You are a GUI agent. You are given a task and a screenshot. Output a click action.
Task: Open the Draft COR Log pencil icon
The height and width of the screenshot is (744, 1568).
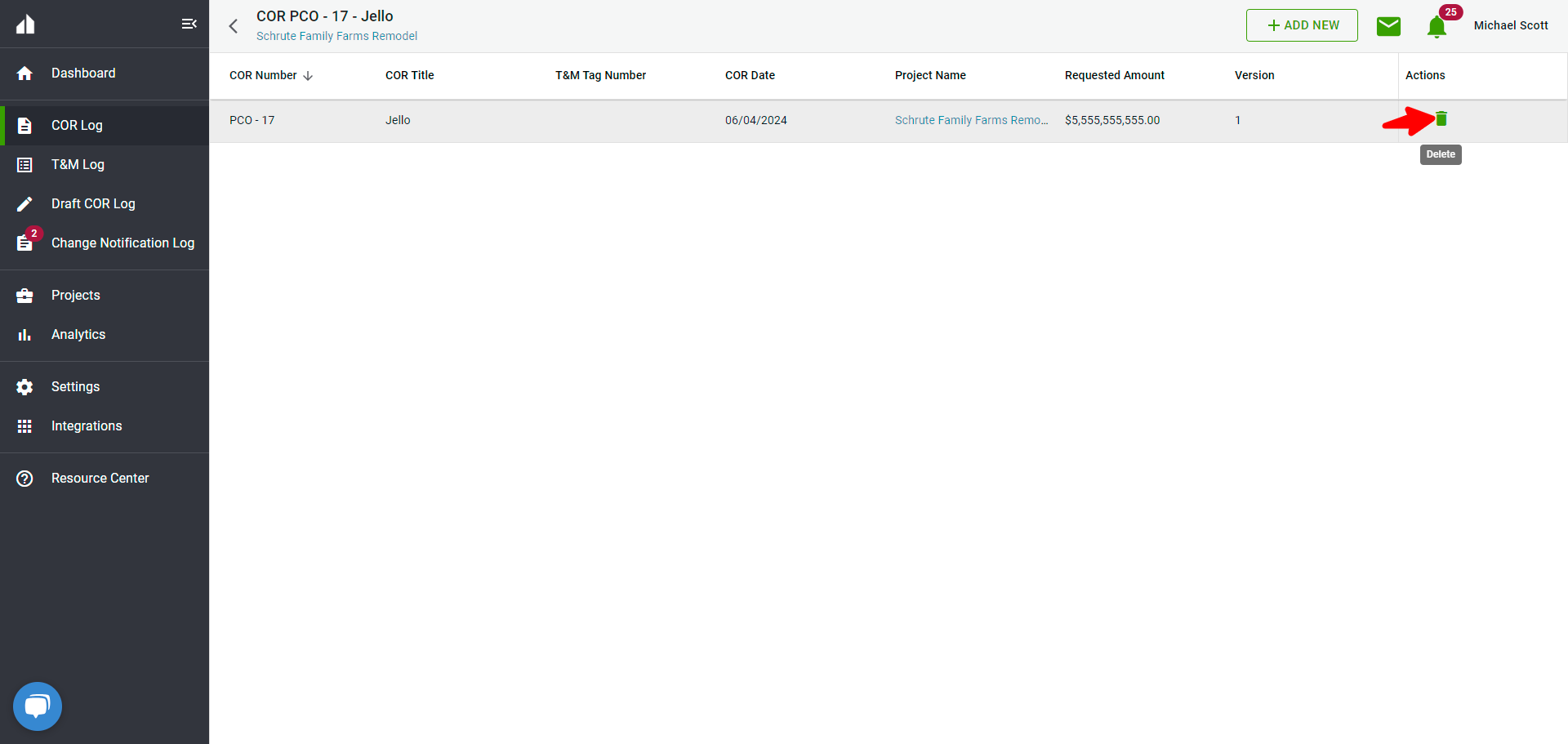pyautogui.click(x=25, y=203)
